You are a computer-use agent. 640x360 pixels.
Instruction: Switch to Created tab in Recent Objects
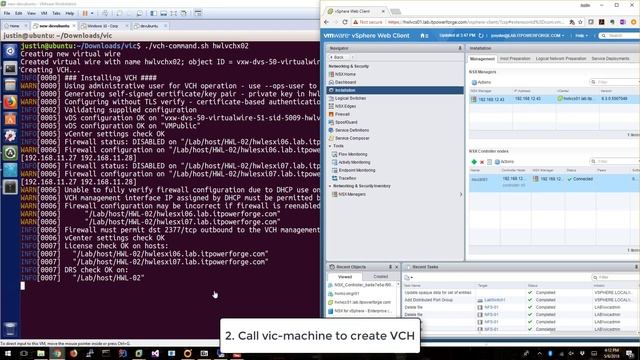(380, 277)
